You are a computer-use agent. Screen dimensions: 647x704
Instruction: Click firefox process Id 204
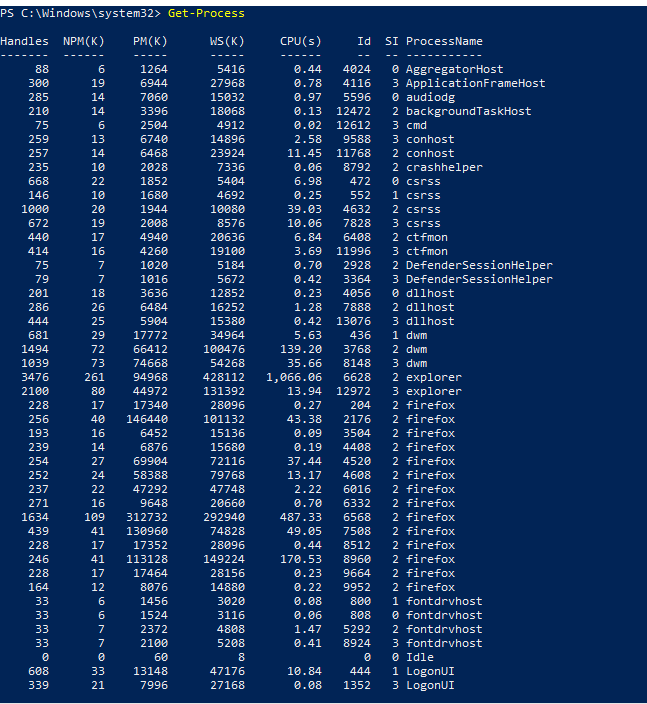coord(361,405)
